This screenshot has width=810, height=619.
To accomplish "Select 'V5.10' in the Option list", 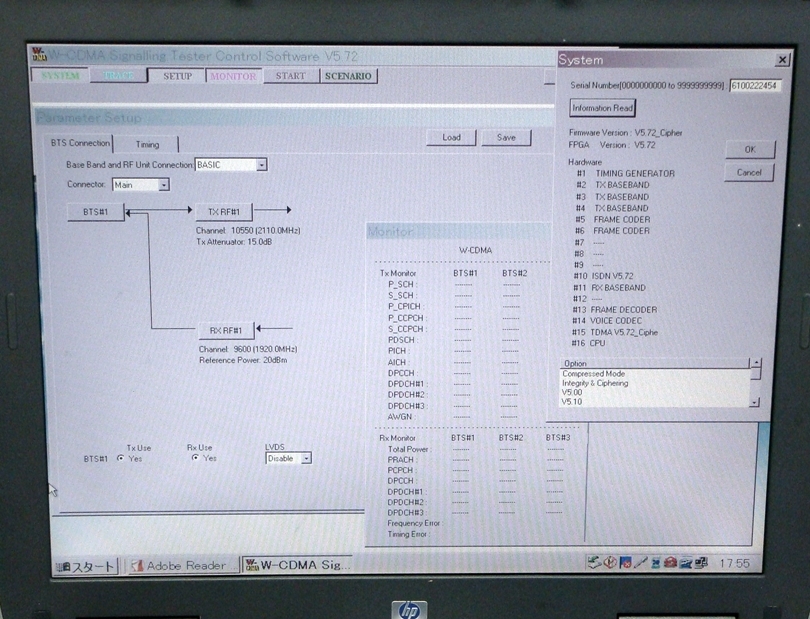I will [x=571, y=401].
